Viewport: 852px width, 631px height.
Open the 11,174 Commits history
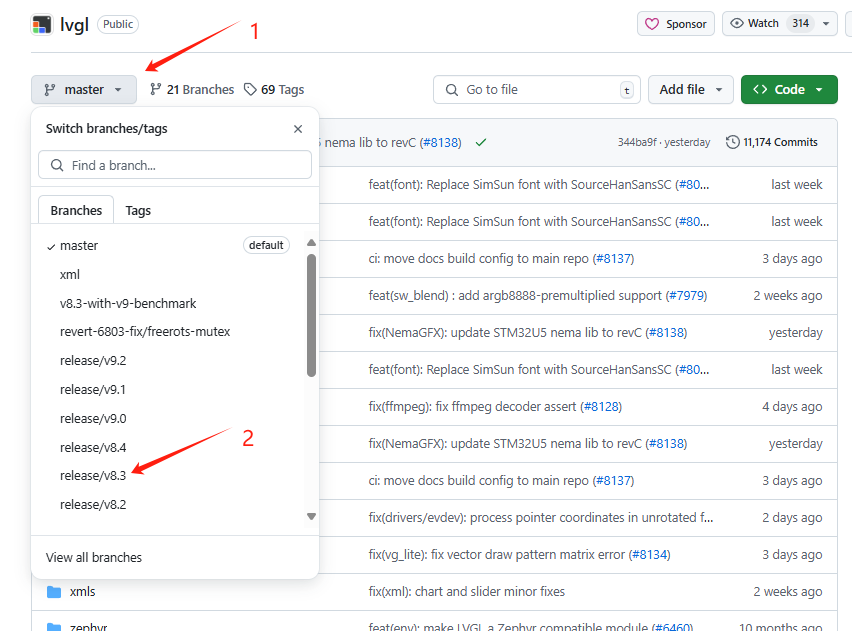[772, 142]
